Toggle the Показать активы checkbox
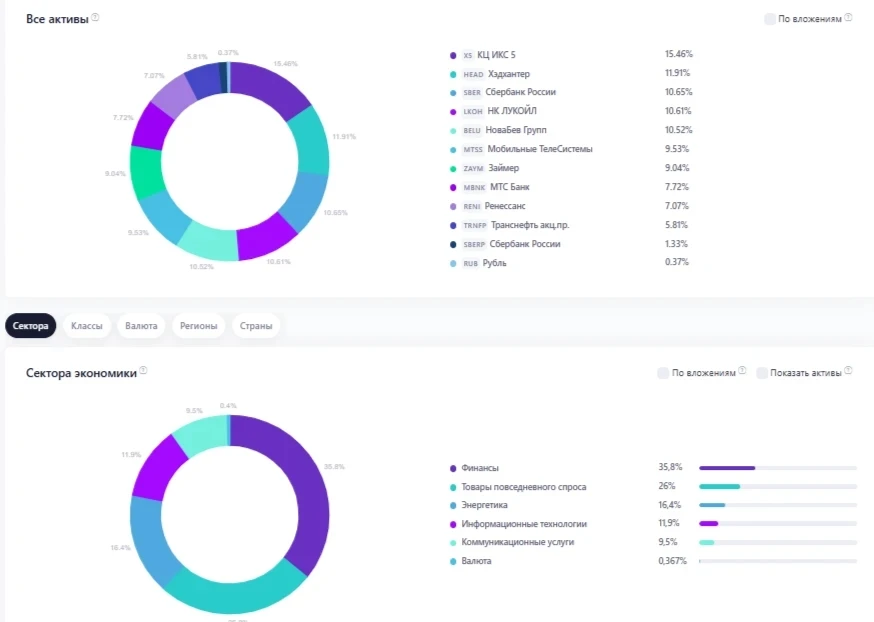 click(x=761, y=373)
